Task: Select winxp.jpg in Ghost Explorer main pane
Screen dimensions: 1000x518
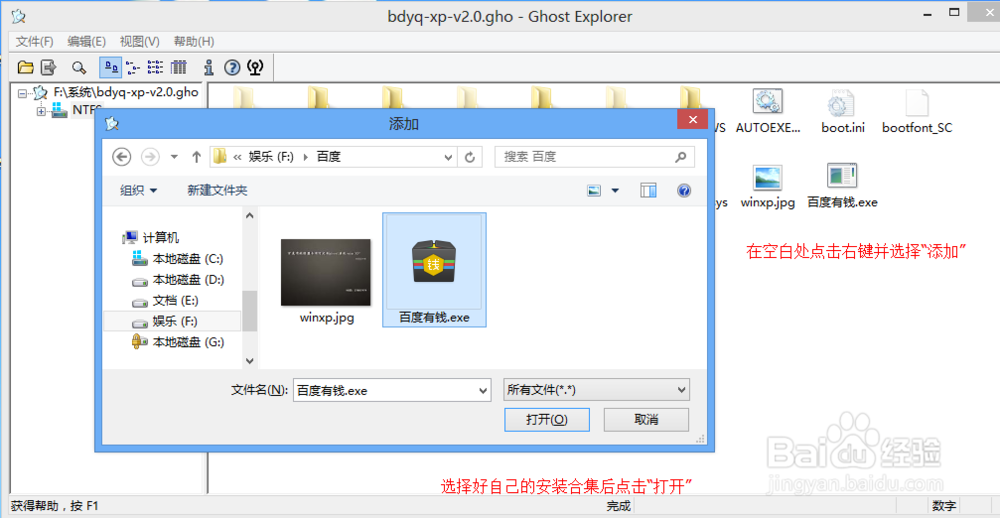Action: (768, 186)
